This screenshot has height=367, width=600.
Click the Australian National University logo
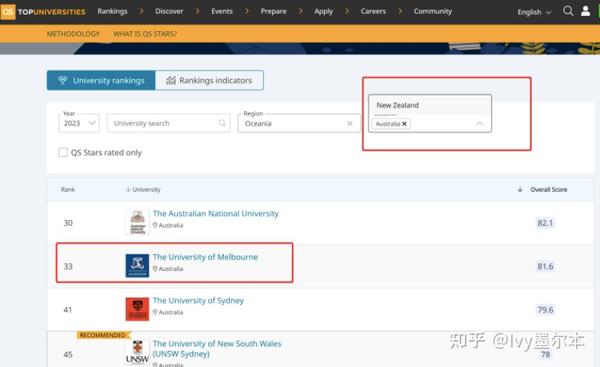137,222
